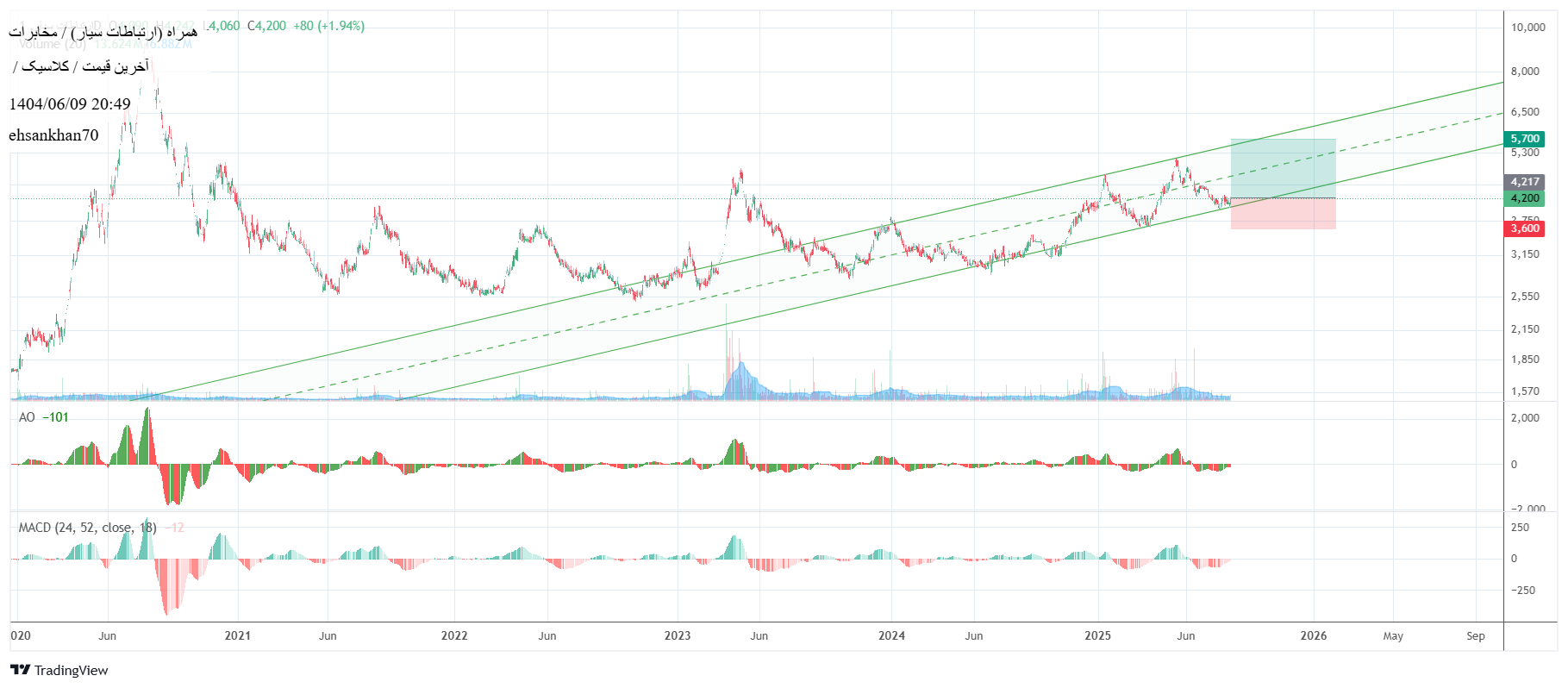This screenshot has width=1568, height=688.
Task: Click the Sep time axis label
Action: tap(1476, 636)
